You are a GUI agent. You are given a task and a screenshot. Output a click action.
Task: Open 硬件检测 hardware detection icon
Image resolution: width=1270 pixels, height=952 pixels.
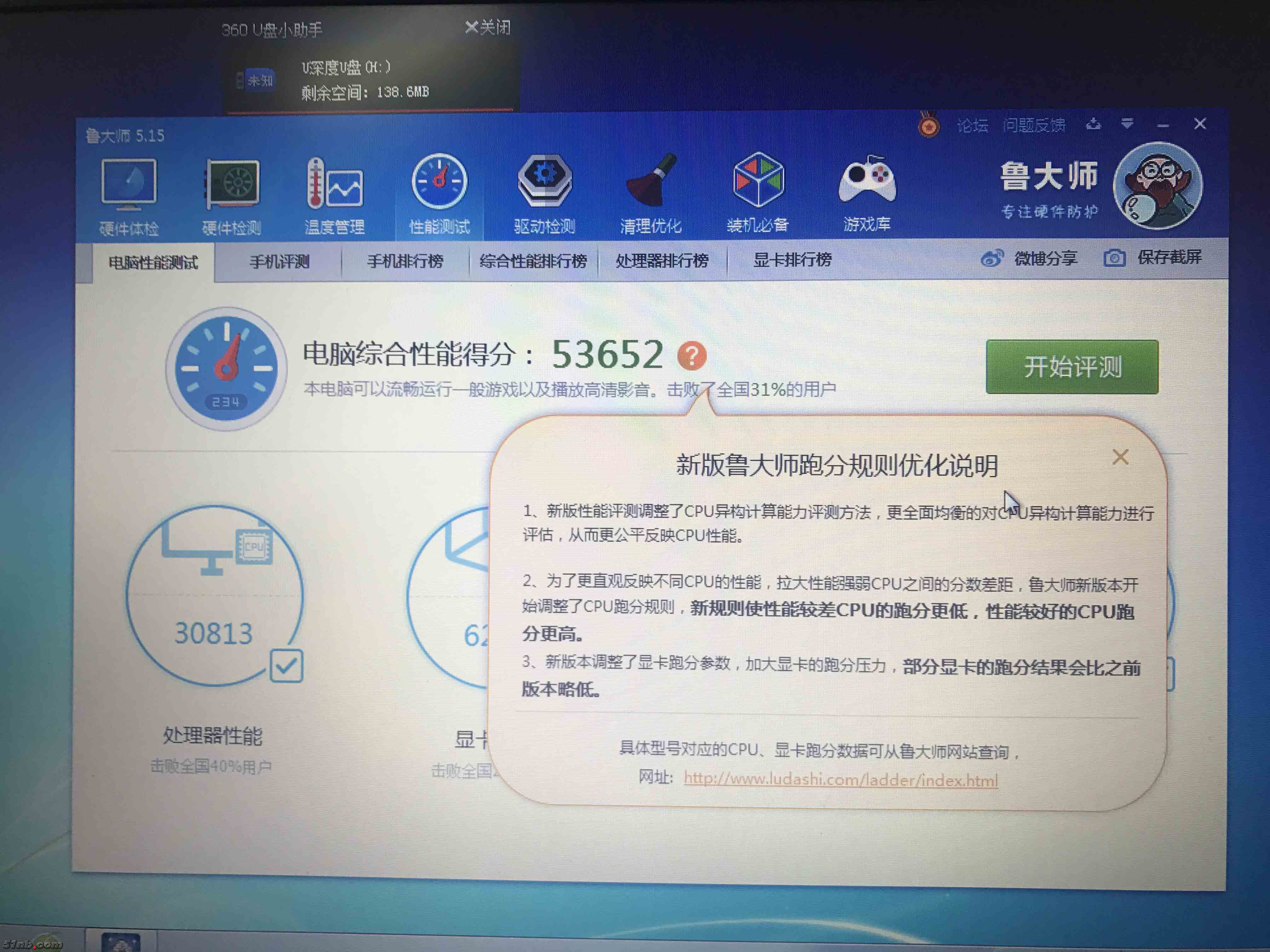click(x=232, y=184)
